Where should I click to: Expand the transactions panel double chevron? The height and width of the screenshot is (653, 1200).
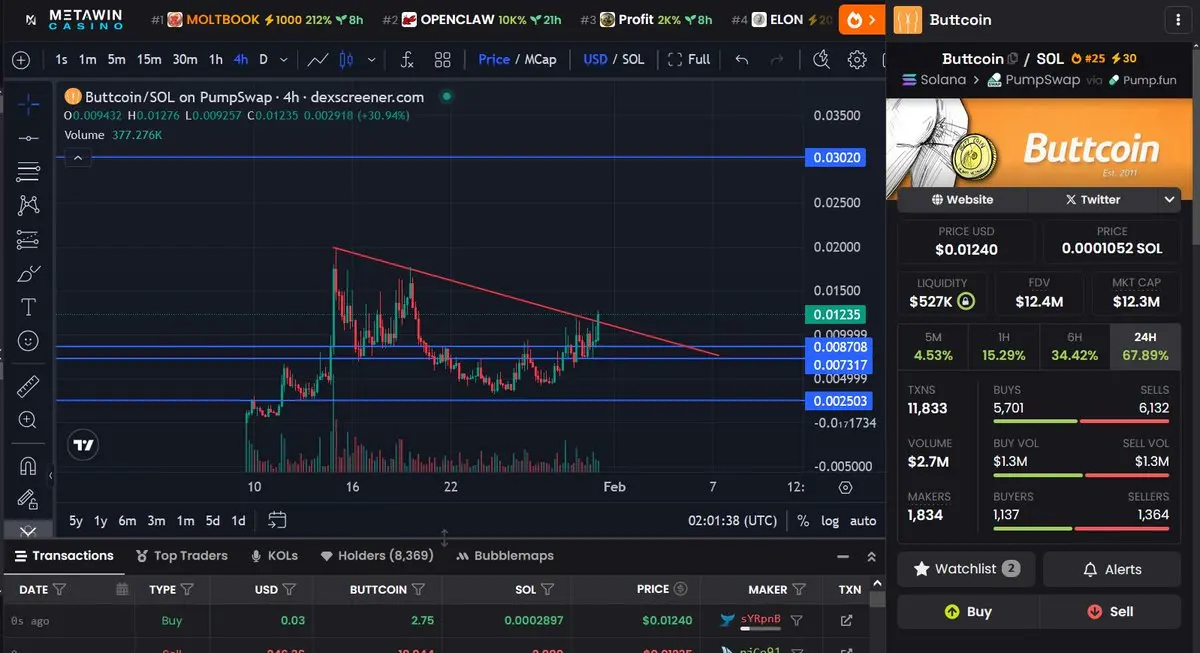871,556
